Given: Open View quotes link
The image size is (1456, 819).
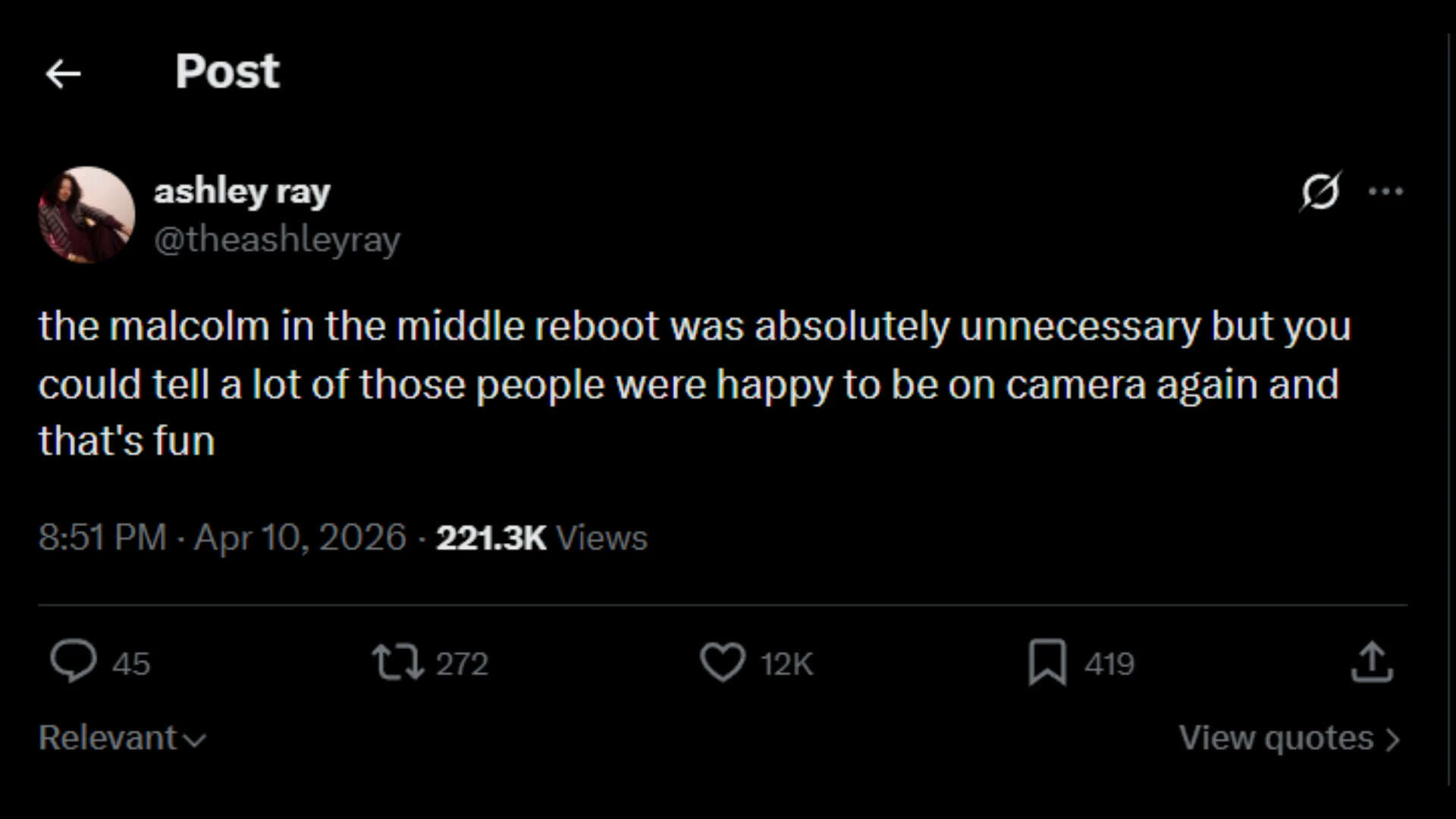Looking at the screenshot, I should point(1276,738).
